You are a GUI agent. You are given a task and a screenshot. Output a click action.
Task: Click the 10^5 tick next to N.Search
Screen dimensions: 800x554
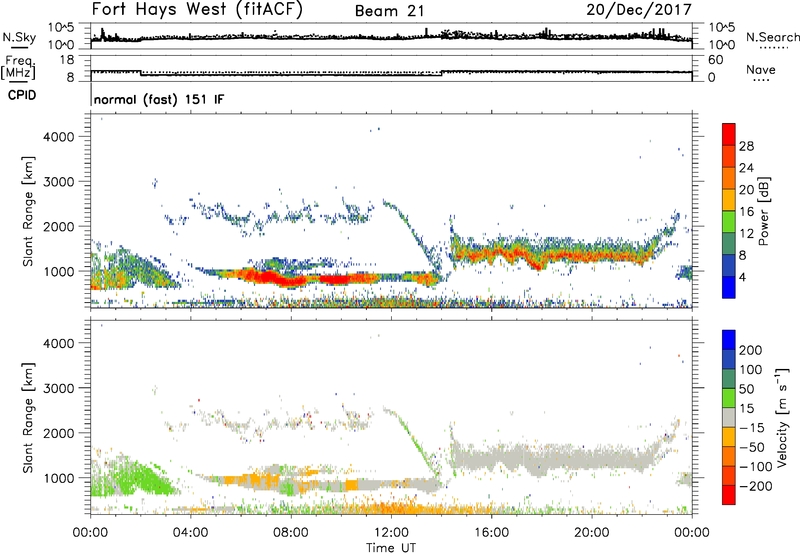click(722, 27)
